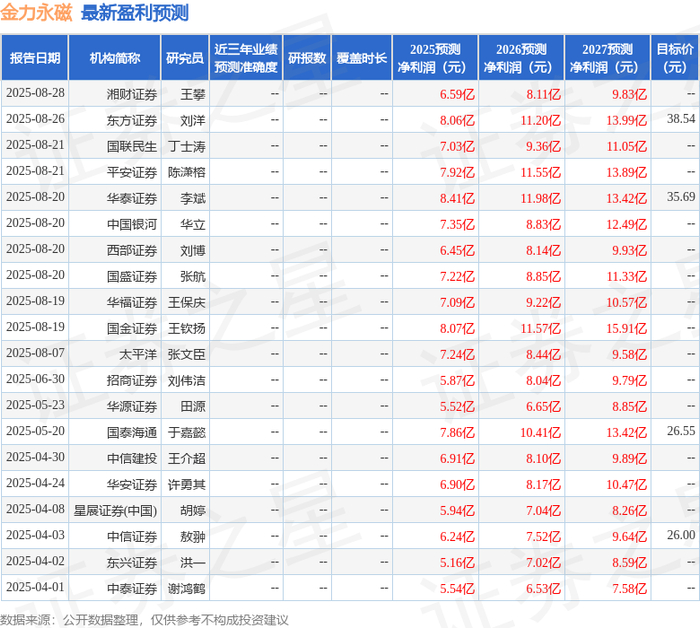This screenshot has height=628, width=700.
Task: Click the 机构简称 column header
Action: click(x=115, y=58)
